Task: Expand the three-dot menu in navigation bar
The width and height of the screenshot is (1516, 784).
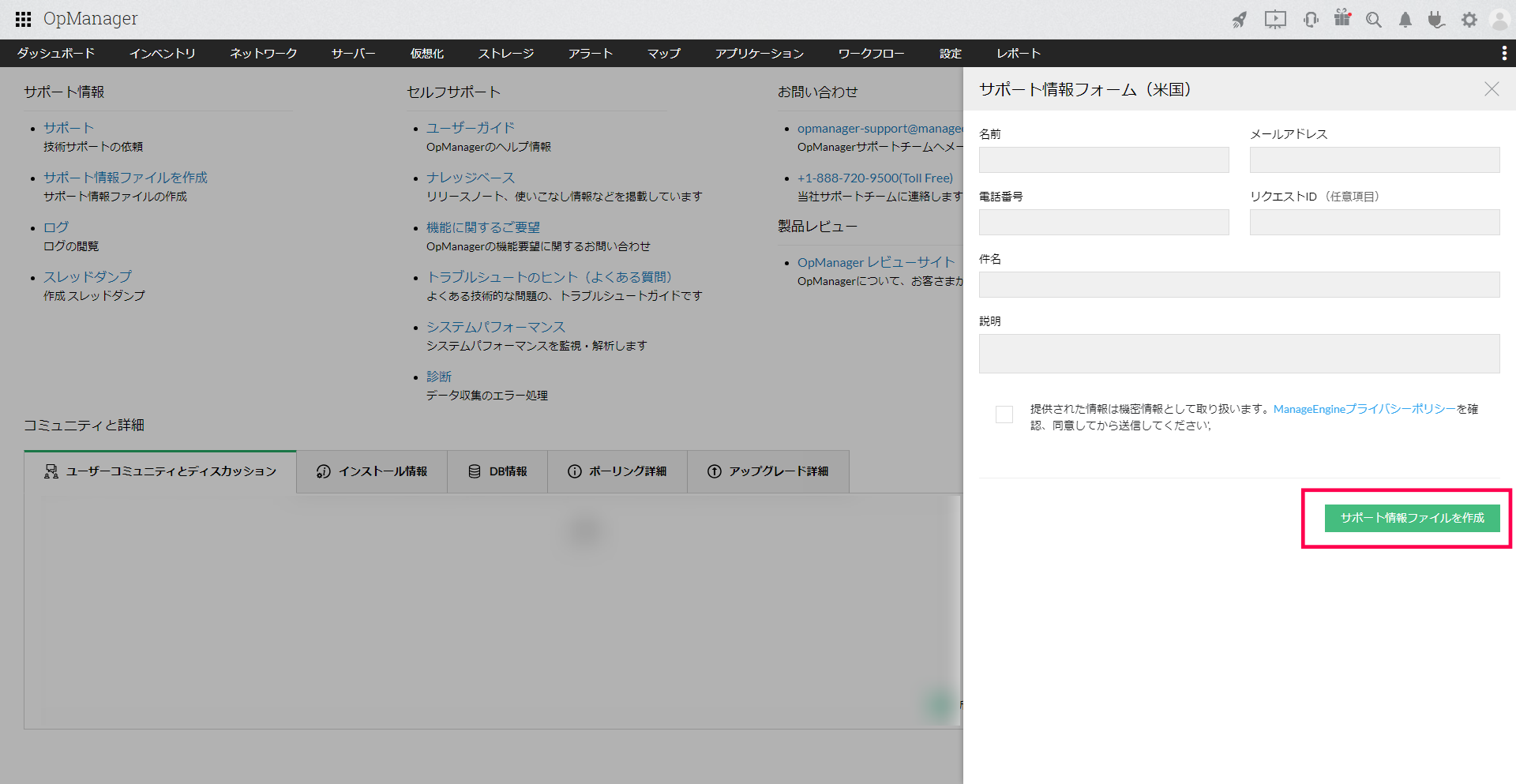Action: point(1503,53)
